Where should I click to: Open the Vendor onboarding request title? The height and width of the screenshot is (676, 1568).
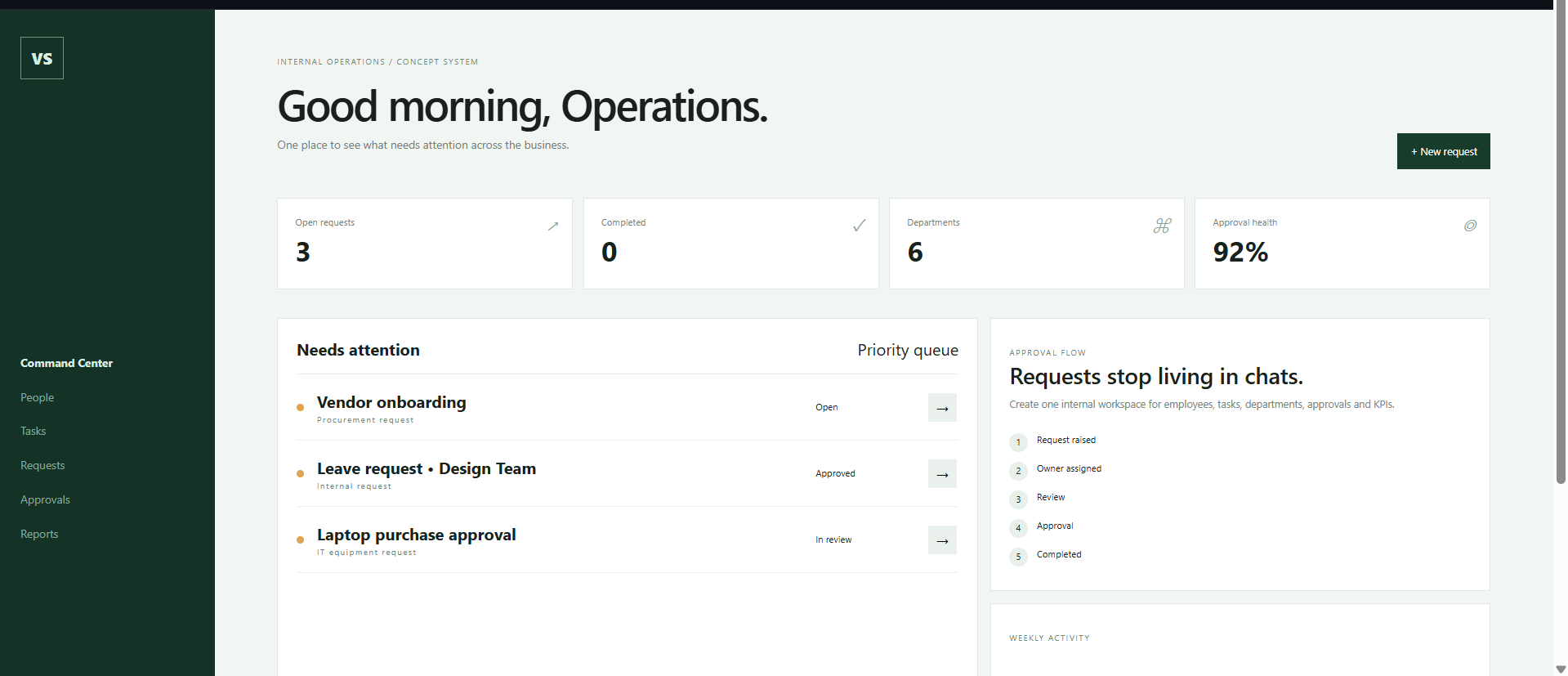[x=391, y=402]
